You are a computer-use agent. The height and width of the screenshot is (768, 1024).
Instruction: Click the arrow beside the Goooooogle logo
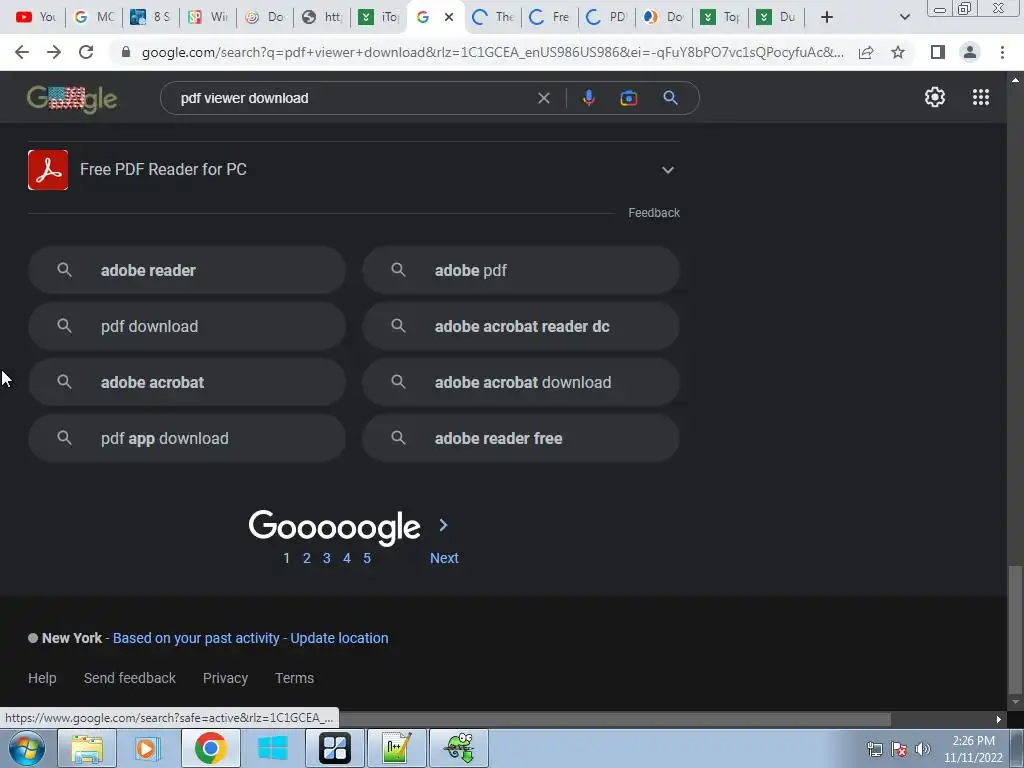coord(443,525)
